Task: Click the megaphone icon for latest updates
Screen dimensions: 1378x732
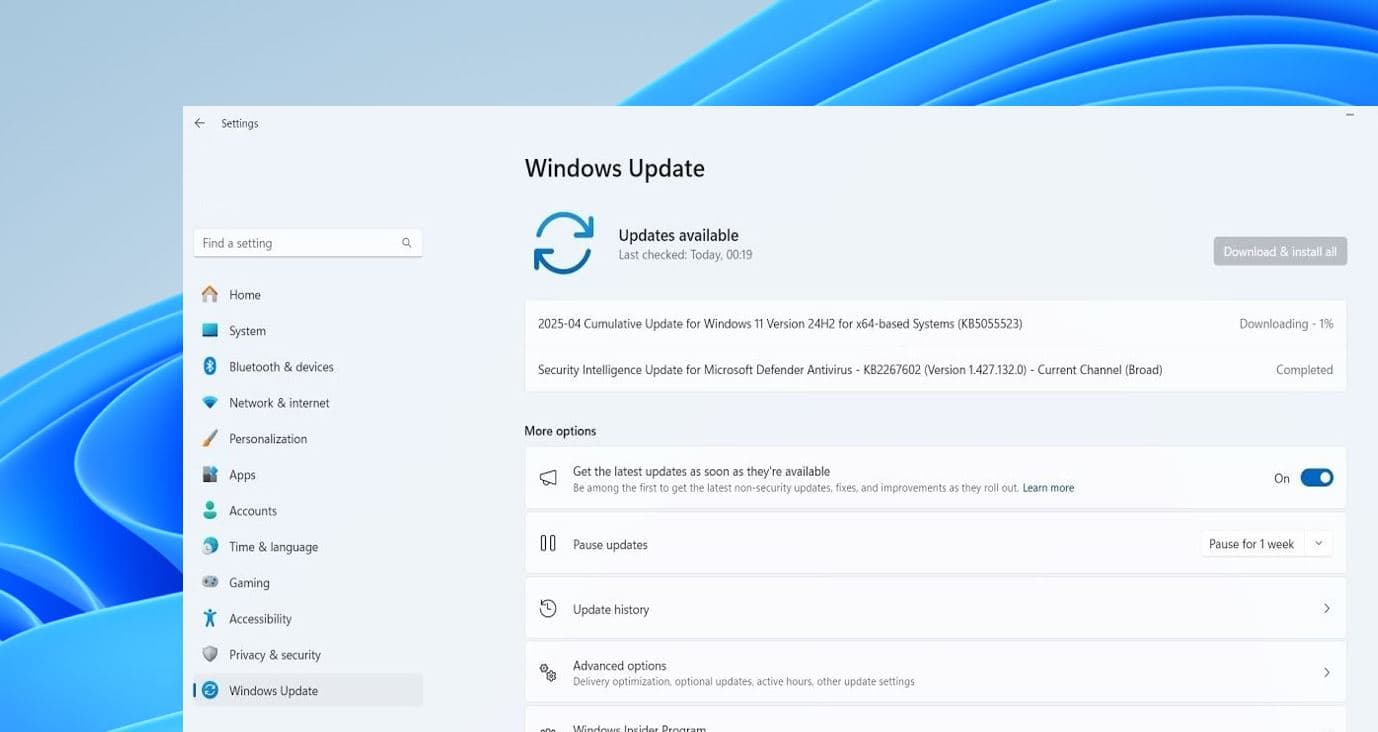Action: [x=548, y=478]
